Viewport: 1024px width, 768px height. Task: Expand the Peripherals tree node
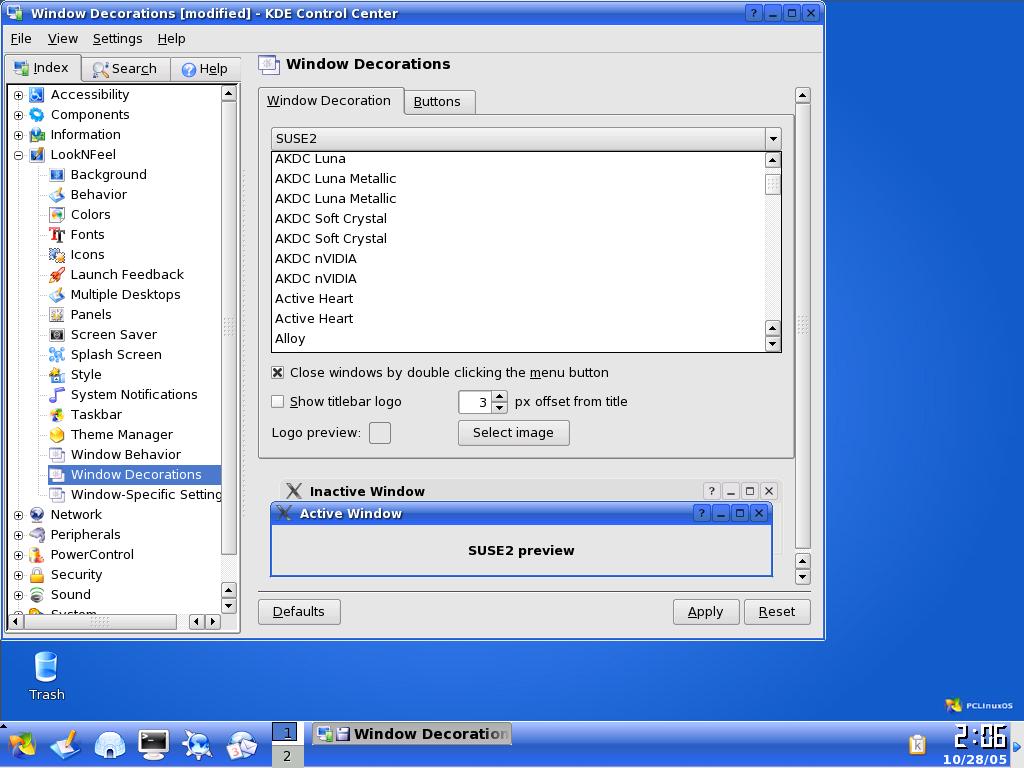18,536
